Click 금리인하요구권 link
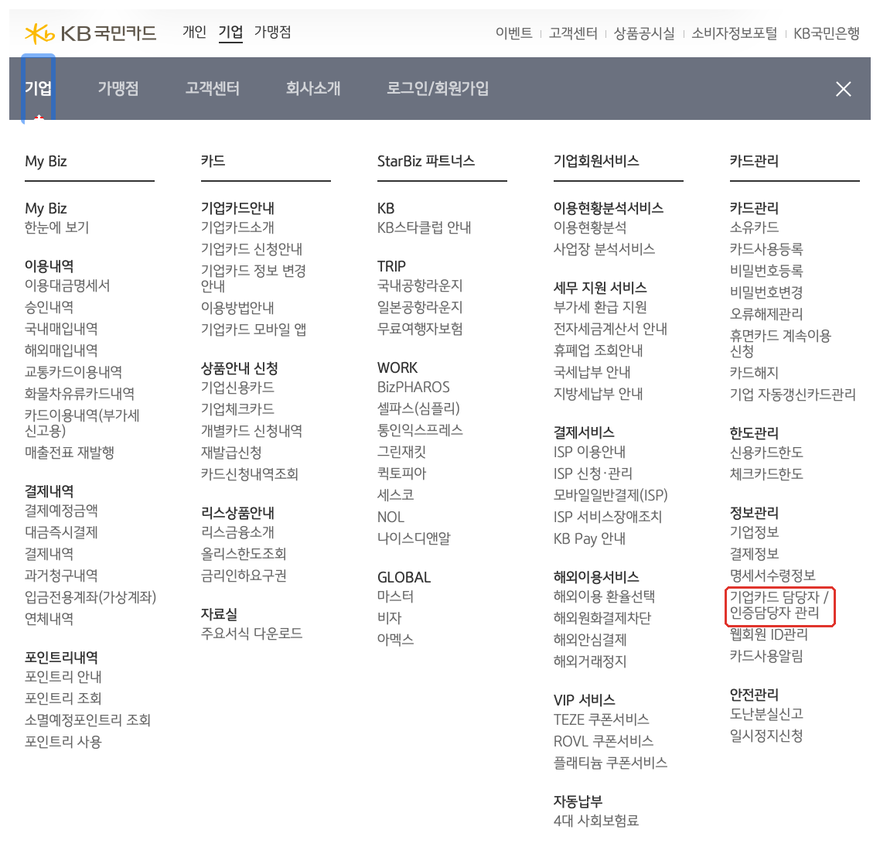880x854 pixels. click(244, 576)
